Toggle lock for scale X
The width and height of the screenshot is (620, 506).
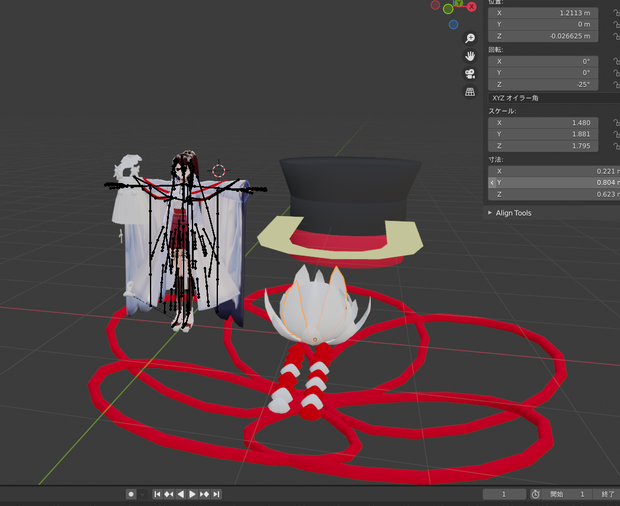pyautogui.click(x=616, y=123)
